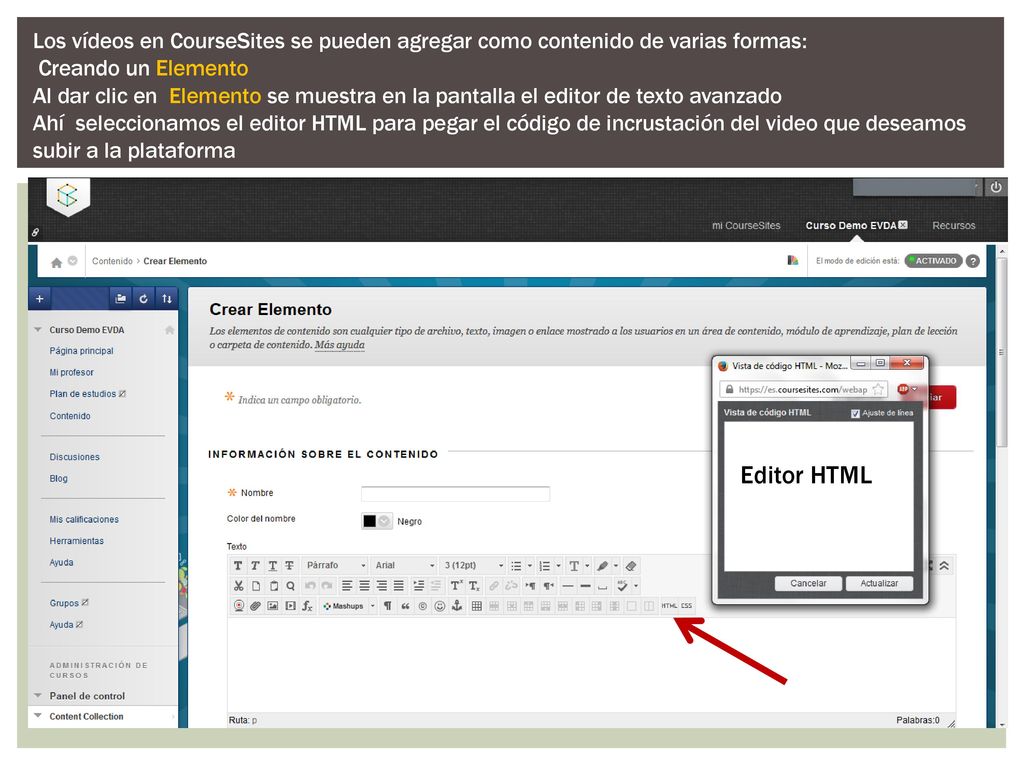This screenshot has height=768, width=1024.
Task: Expand the Panel de control section
Action: point(38,696)
